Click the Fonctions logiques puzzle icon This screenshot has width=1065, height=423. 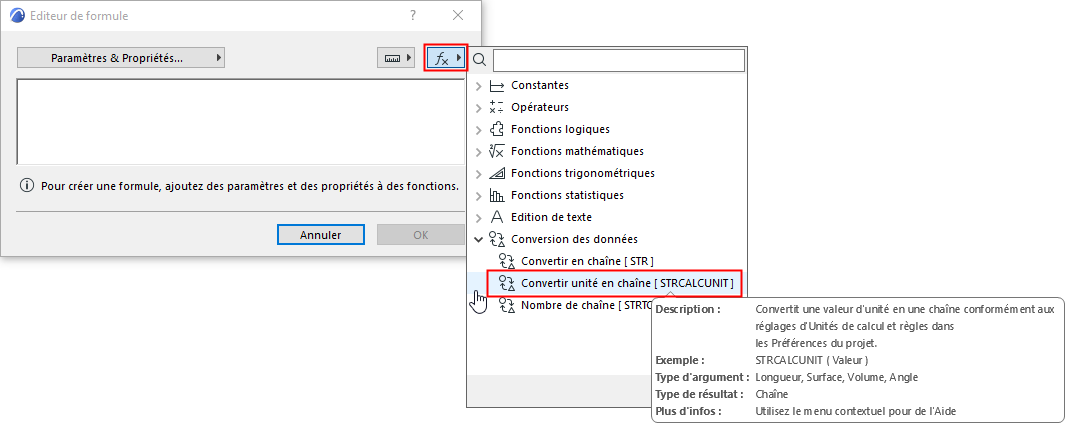[x=497, y=130]
